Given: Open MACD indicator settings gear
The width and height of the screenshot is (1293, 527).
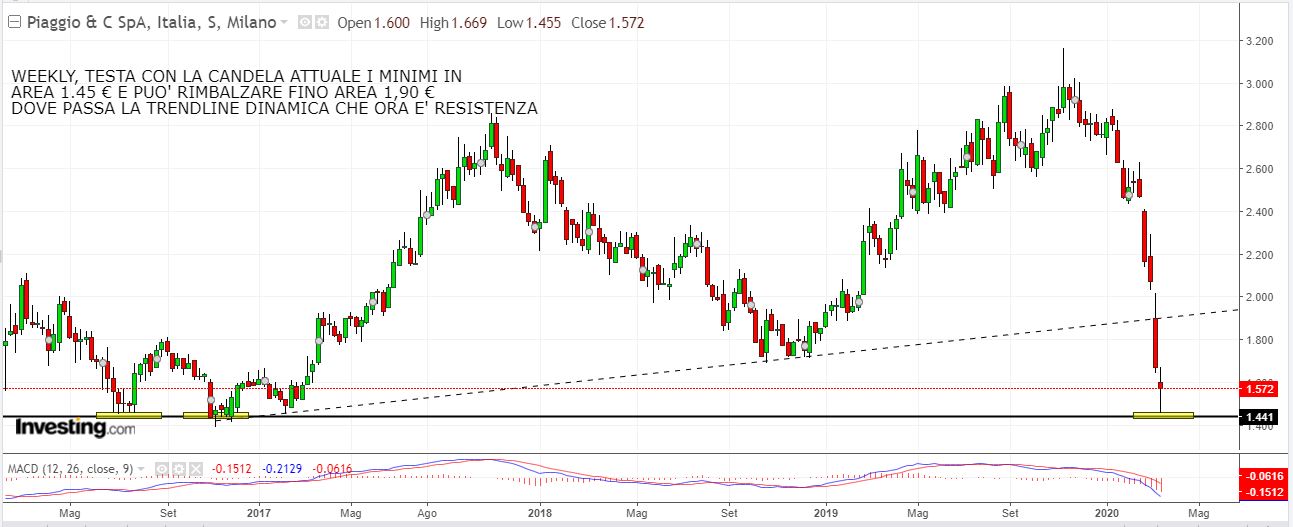Looking at the screenshot, I should [177, 468].
